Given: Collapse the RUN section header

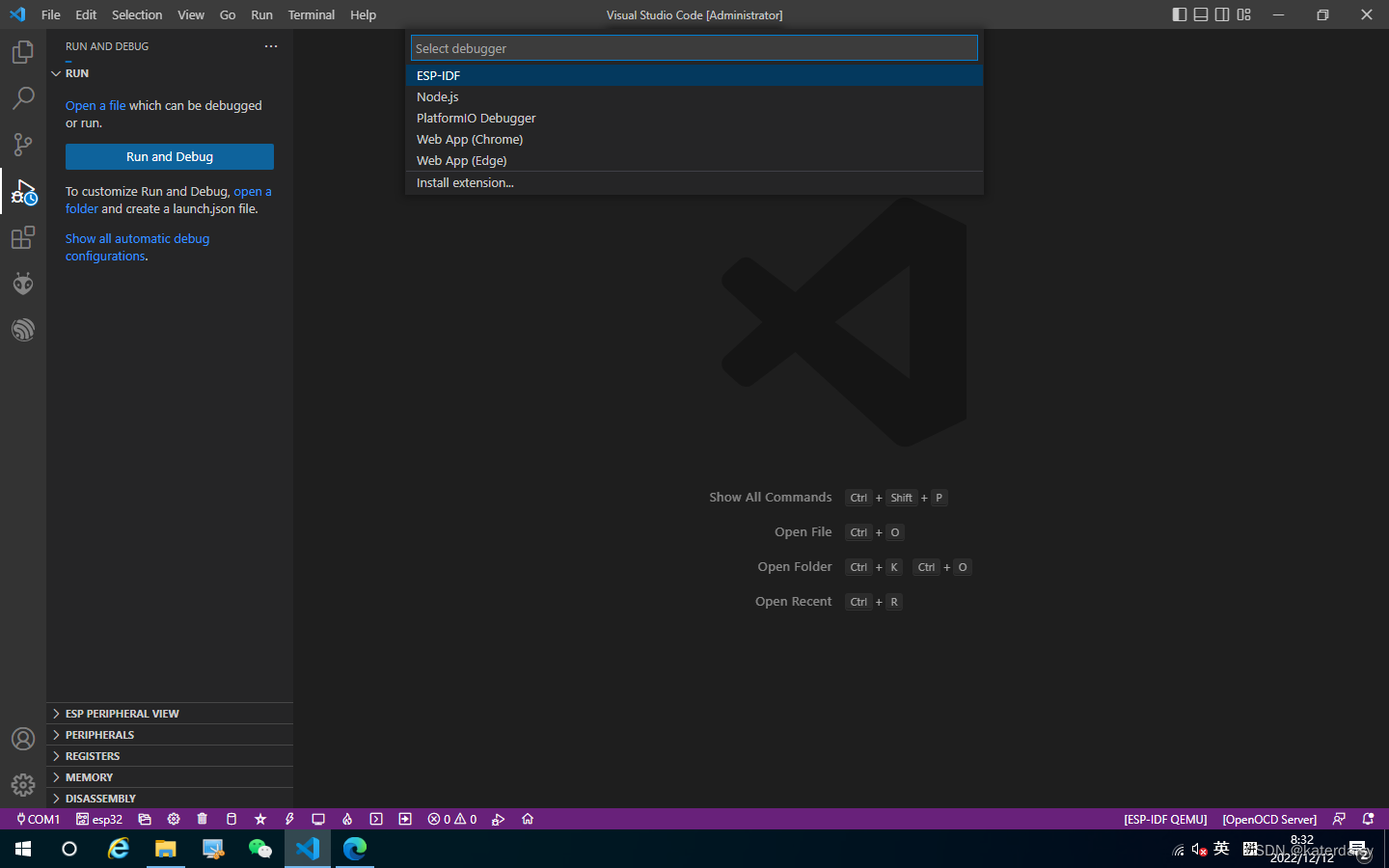Looking at the screenshot, I should pos(170,73).
